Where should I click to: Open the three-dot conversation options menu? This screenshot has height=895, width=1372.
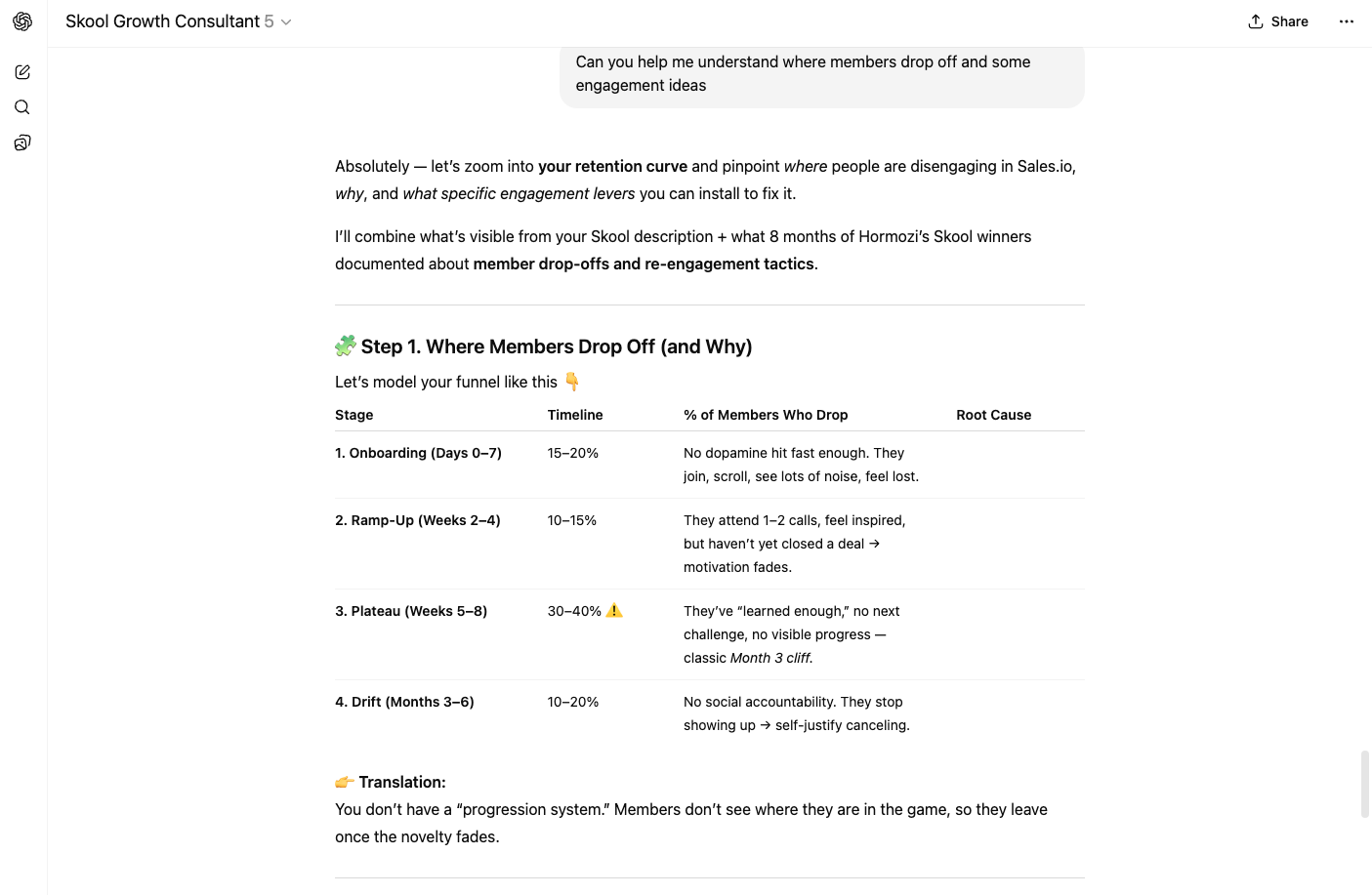click(x=1346, y=21)
